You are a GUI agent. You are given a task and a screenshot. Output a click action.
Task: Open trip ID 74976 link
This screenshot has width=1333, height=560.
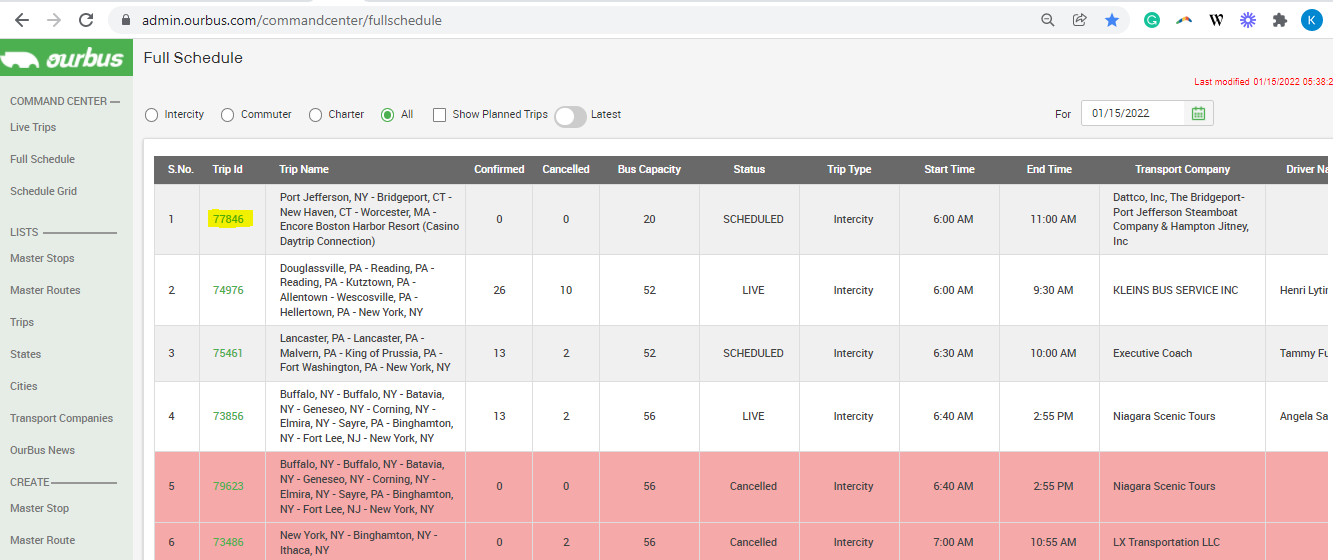coord(228,290)
